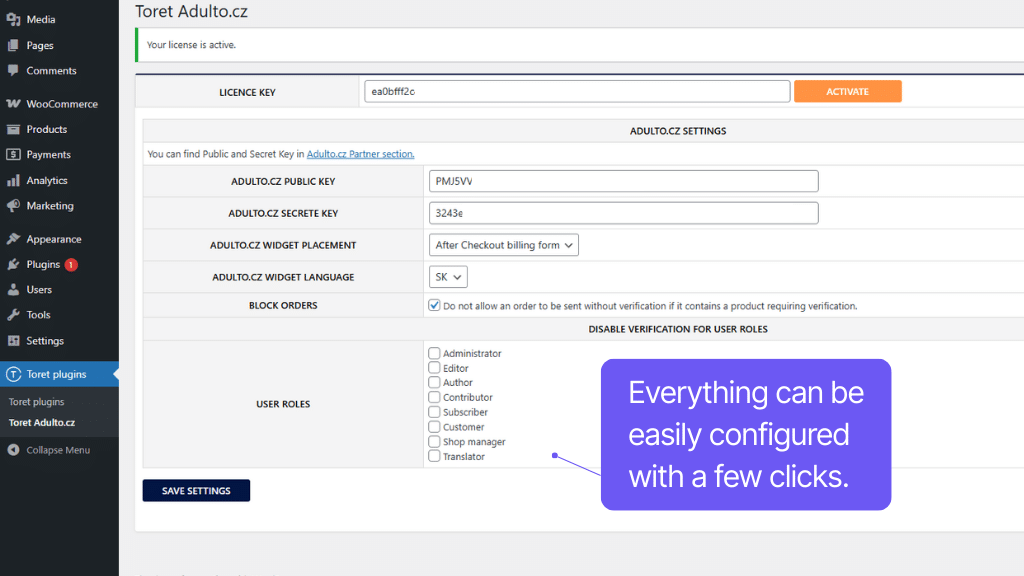Click the Pages sidebar icon
The image size is (1024, 576).
pyautogui.click(x=13, y=45)
